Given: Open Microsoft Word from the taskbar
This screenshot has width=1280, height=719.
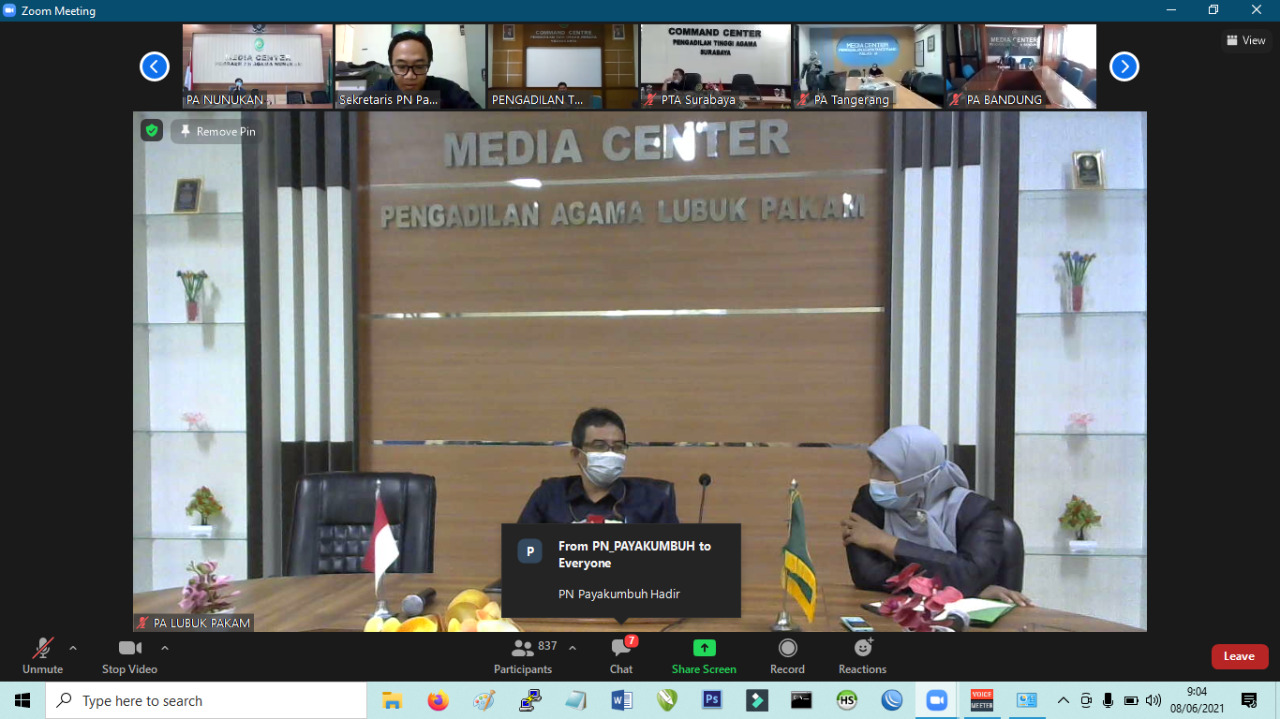Looking at the screenshot, I should [621, 701].
